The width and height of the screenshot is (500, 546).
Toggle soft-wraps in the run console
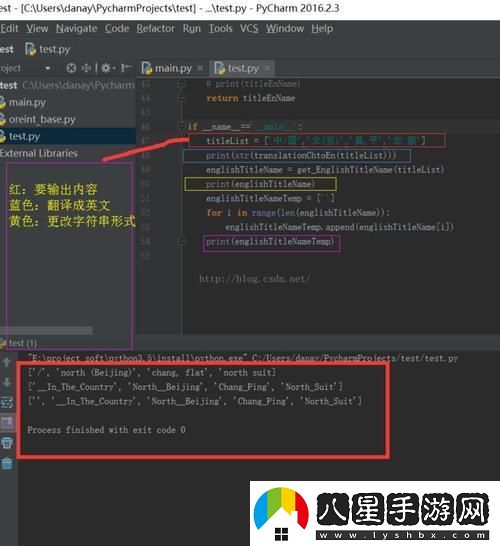tap(6, 403)
